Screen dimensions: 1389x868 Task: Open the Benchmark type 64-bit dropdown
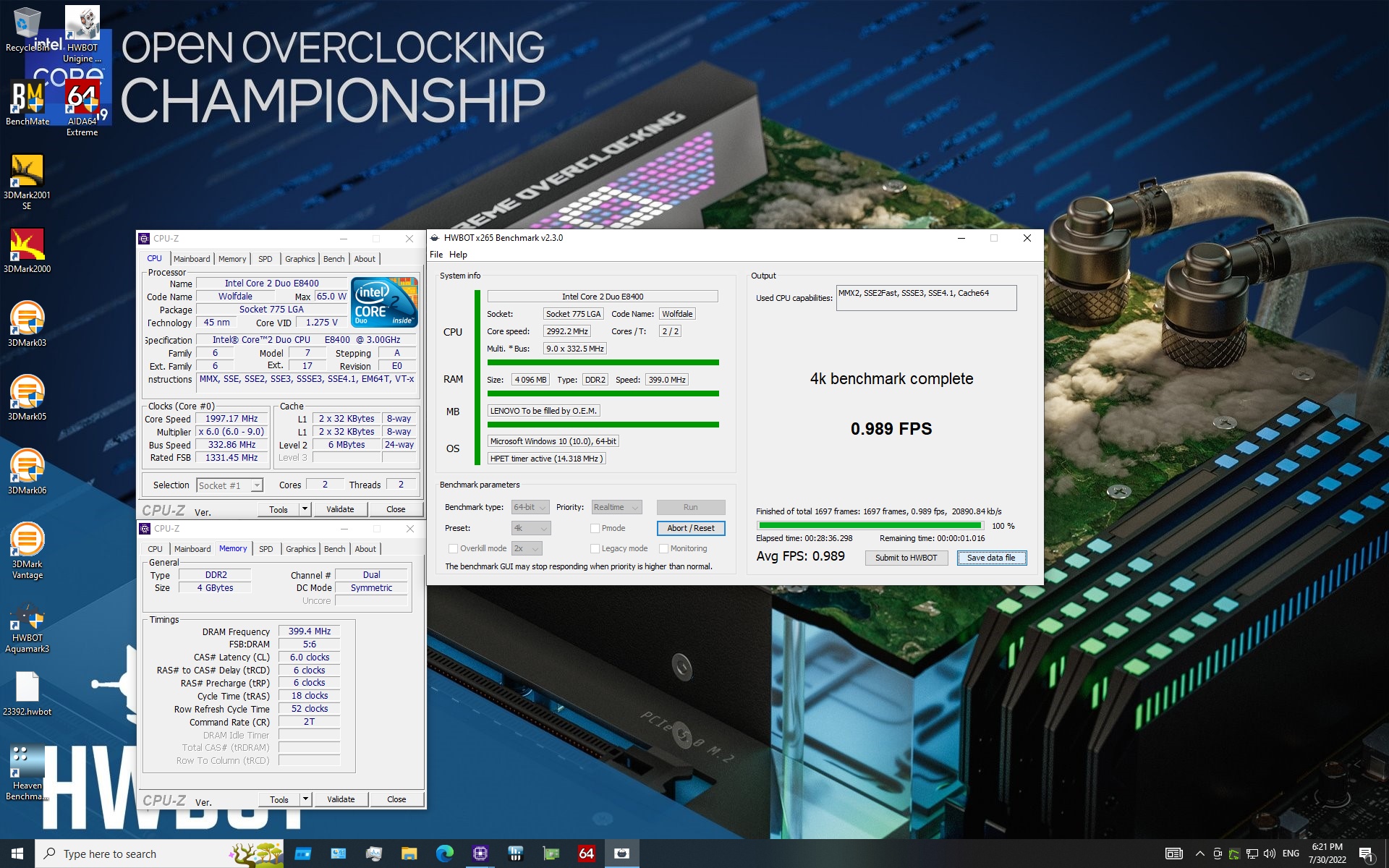[x=530, y=507]
